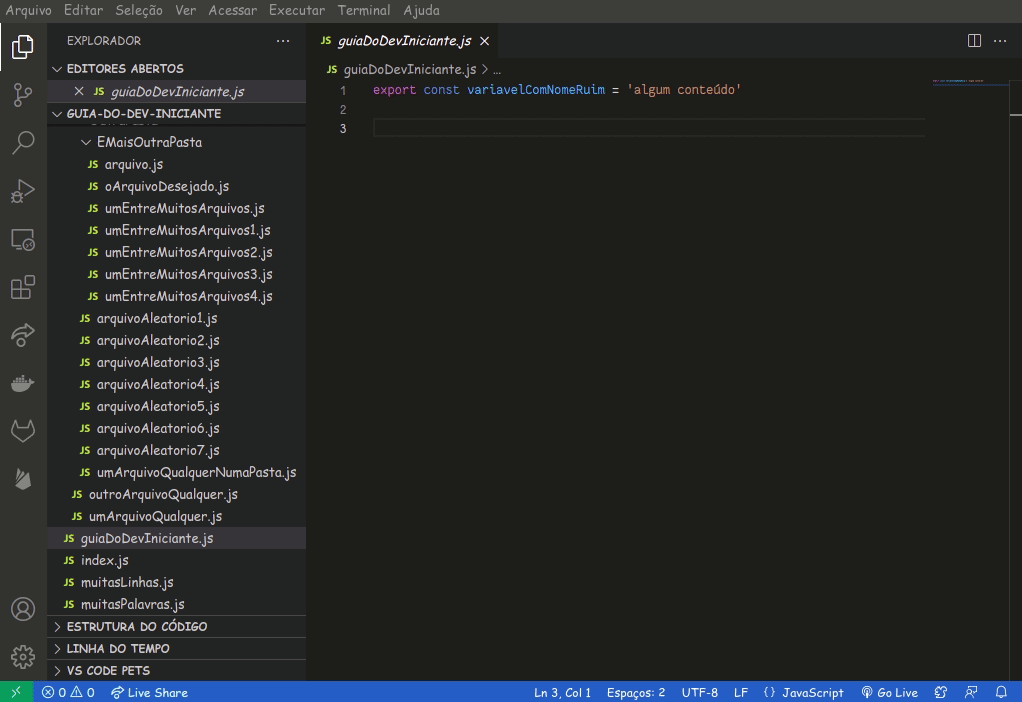Close the guiaDoDevIniciante.js editor tab
This screenshot has width=1022, height=702.
coord(485,41)
